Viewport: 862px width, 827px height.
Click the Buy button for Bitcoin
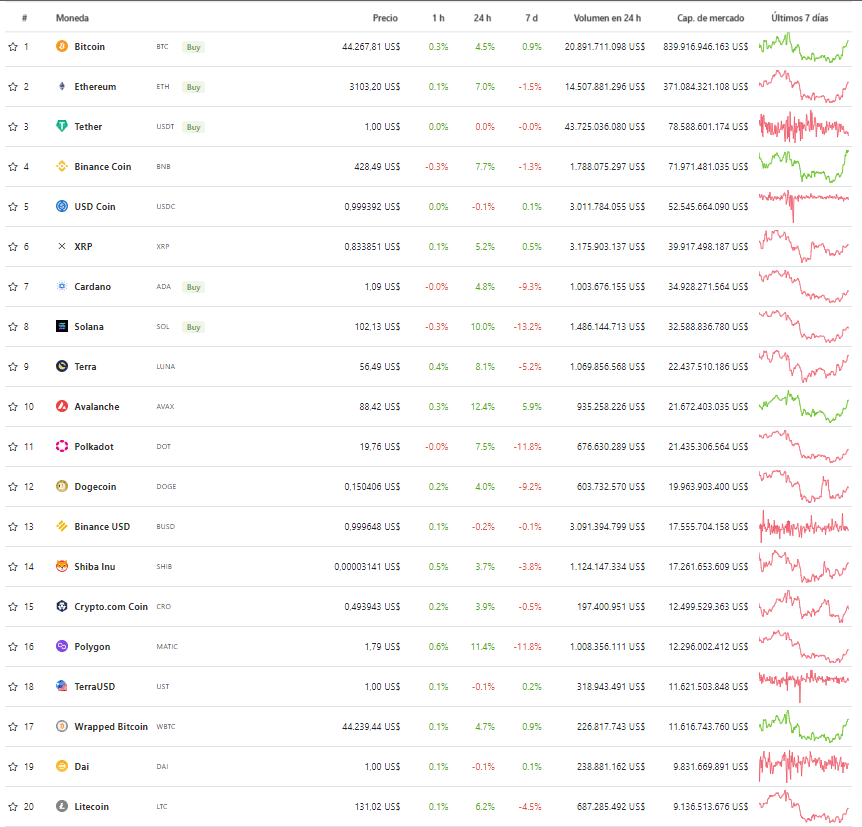(193, 47)
